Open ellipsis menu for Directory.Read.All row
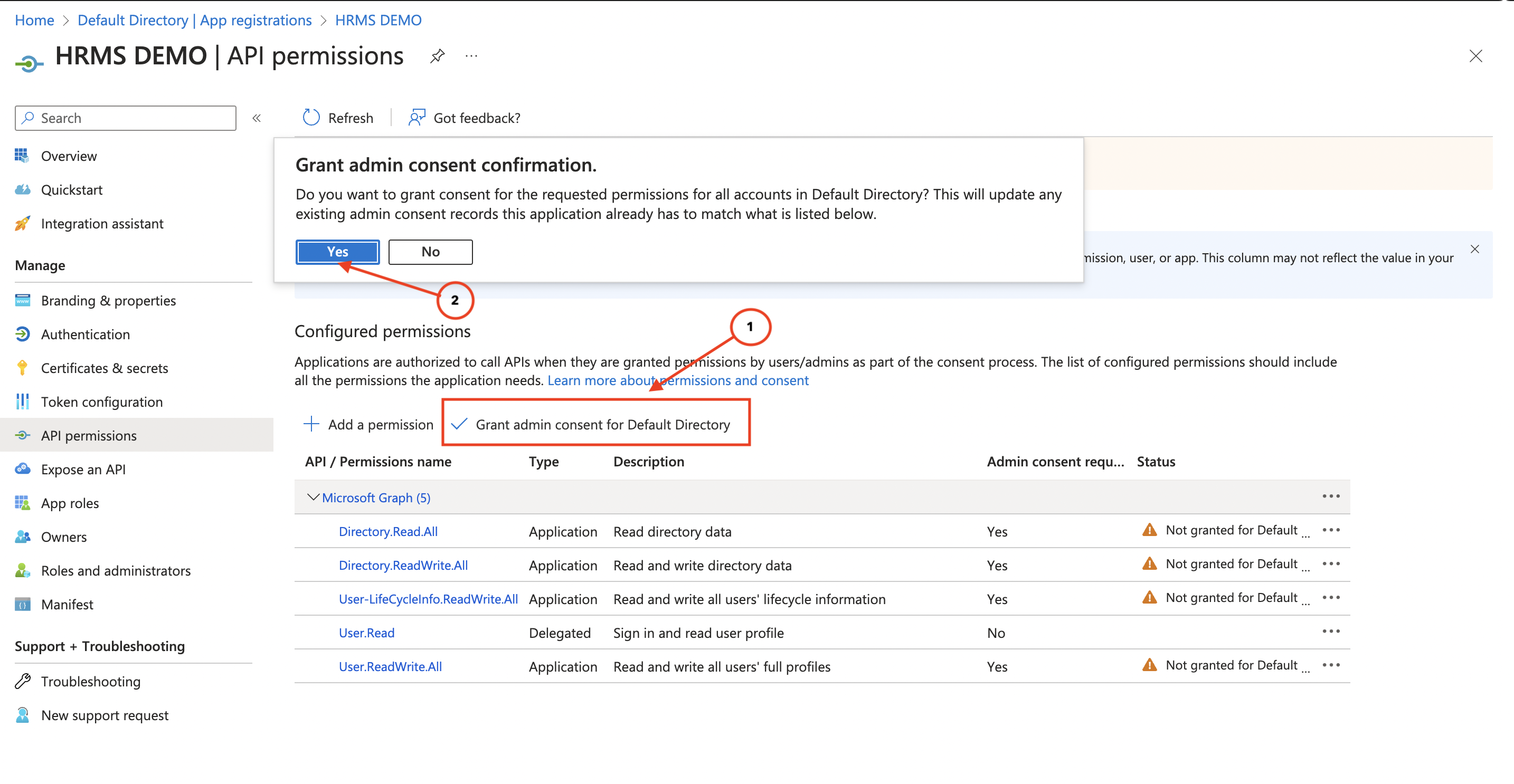 pyautogui.click(x=1331, y=530)
